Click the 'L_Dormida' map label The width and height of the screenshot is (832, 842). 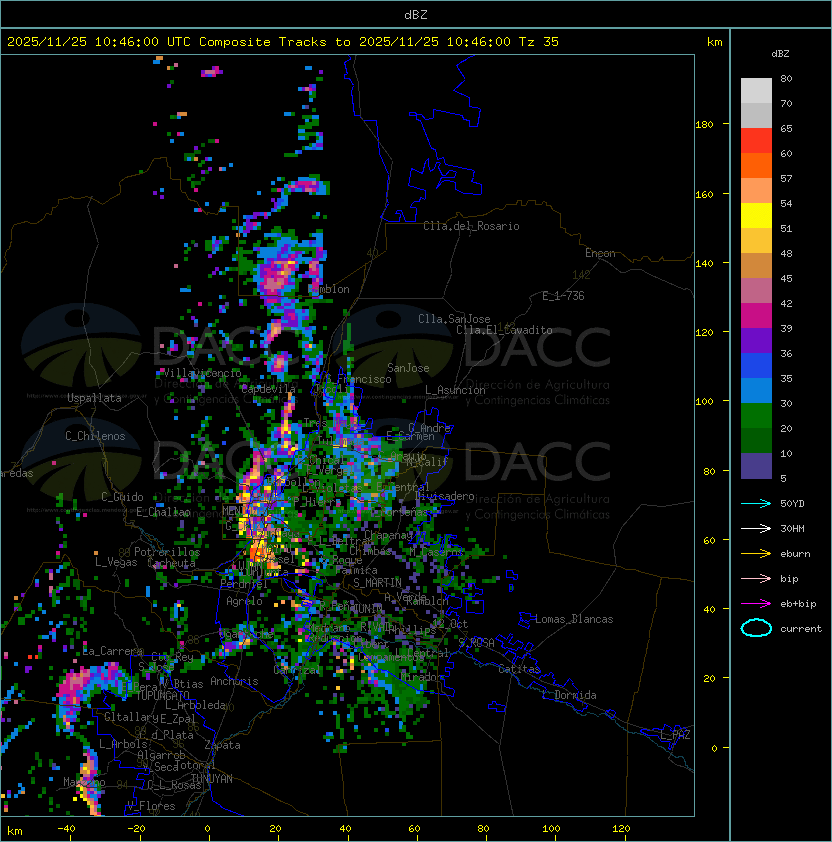[569, 695]
